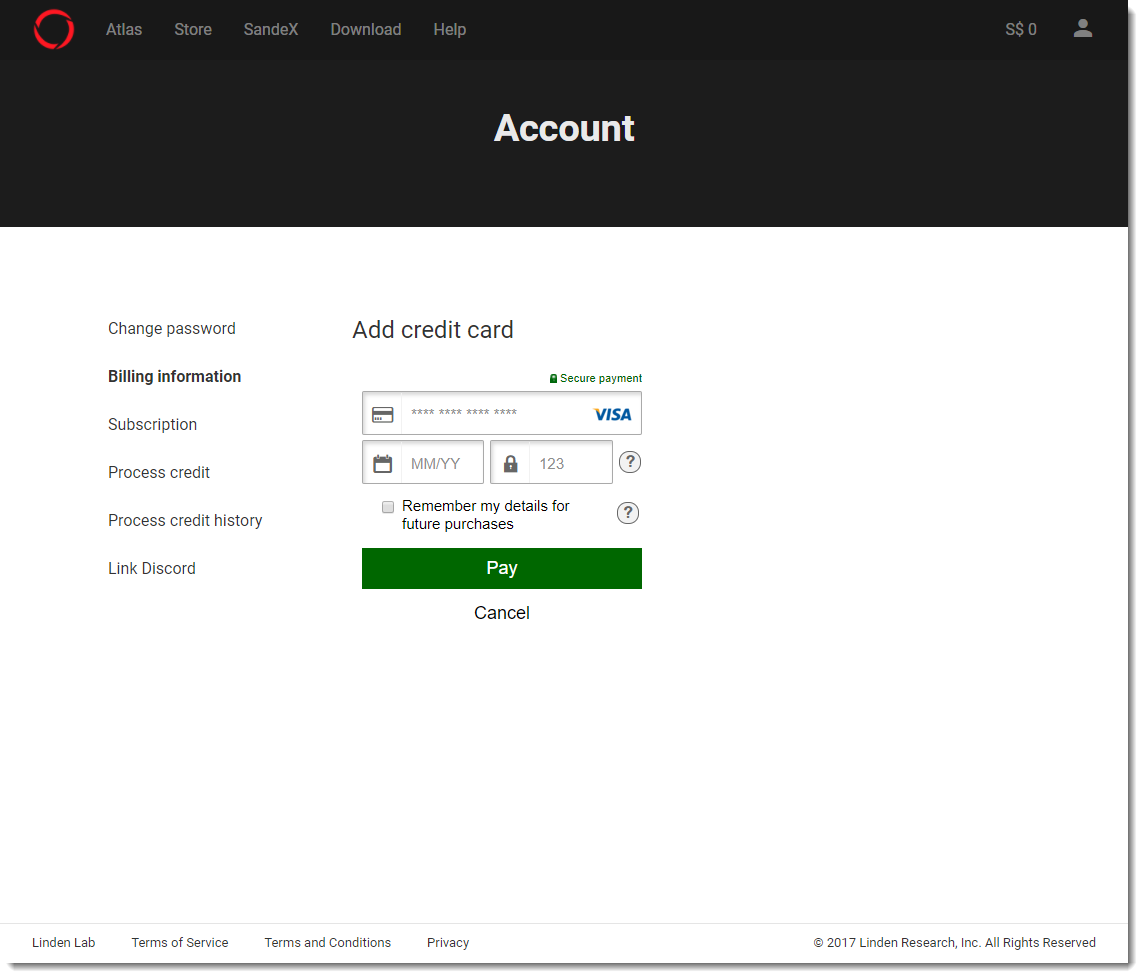Select Change password in the sidebar
The height and width of the screenshot is (978, 1143).
pyautogui.click(x=172, y=329)
